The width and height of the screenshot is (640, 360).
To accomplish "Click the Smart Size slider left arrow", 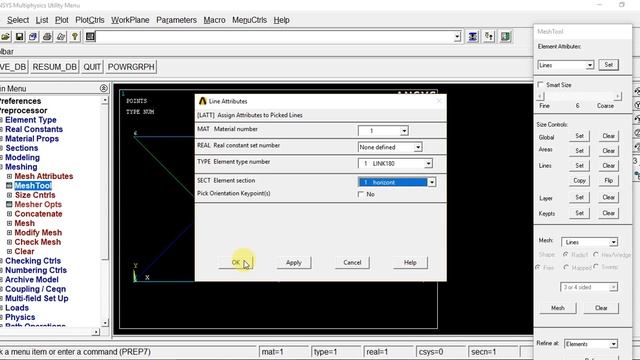I will pyautogui.click(x=540, y=96).
